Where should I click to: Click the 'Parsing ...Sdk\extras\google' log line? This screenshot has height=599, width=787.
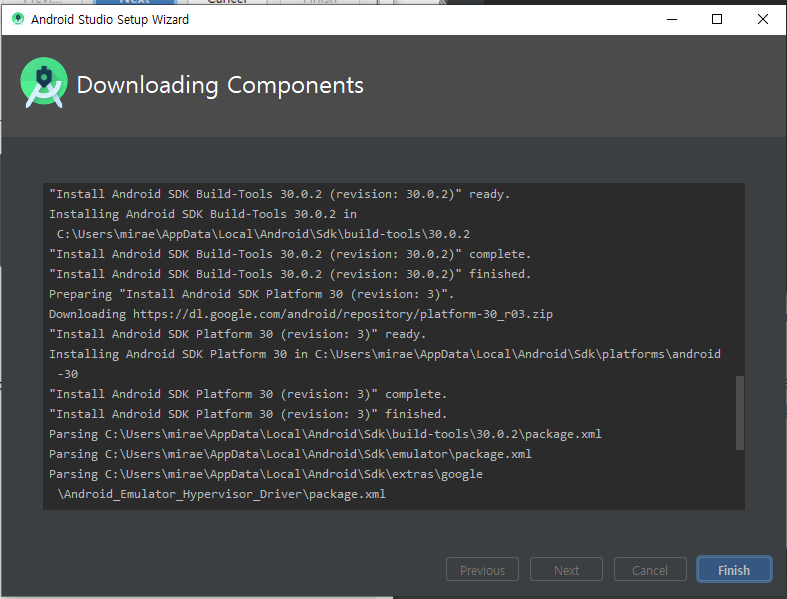tap(266, 474)
